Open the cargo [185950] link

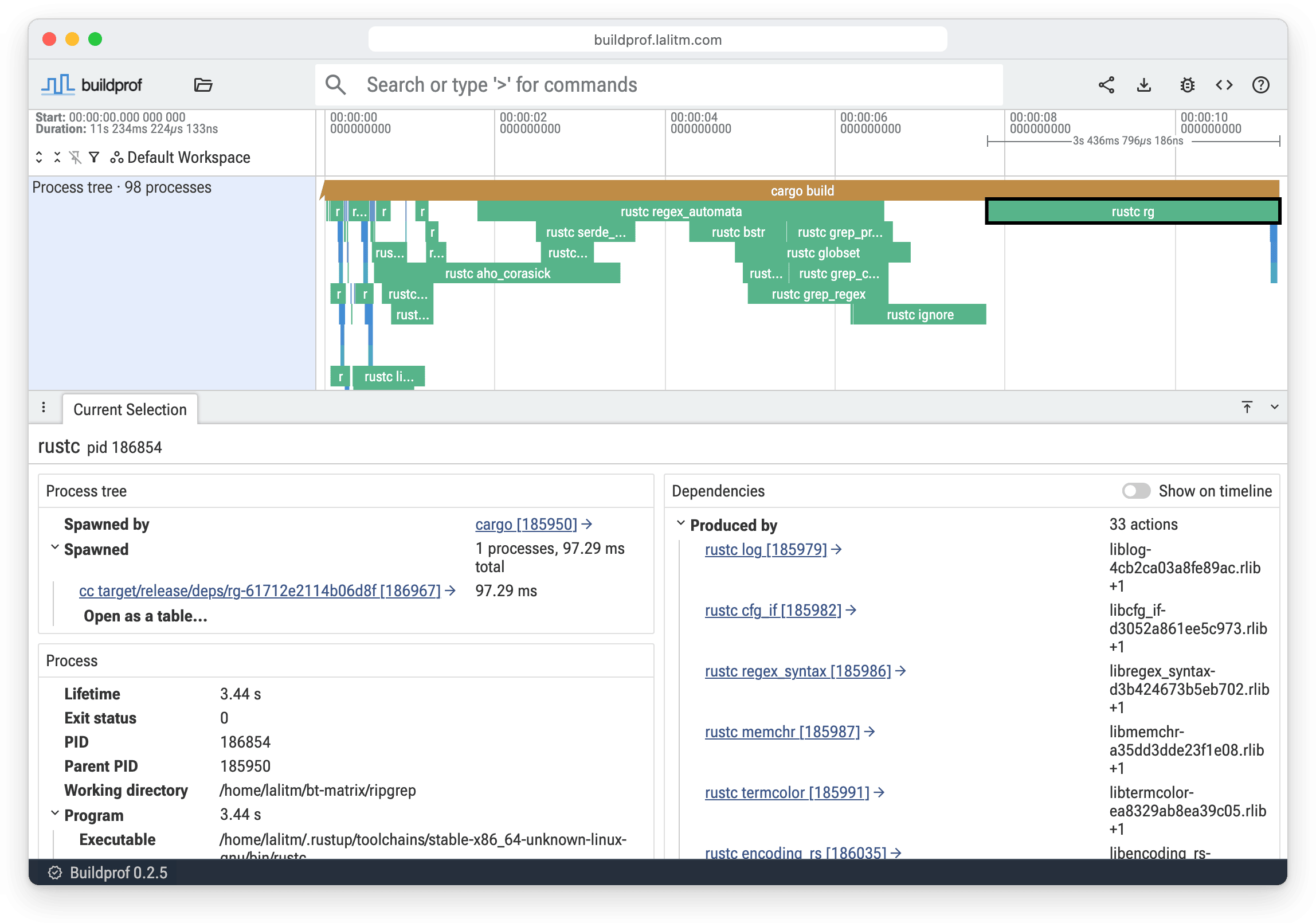point(526,524)
